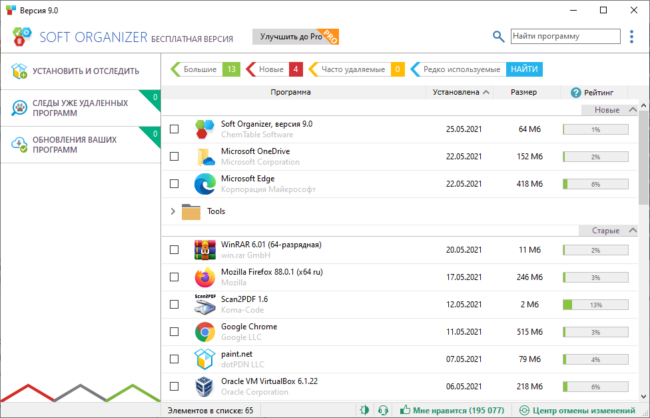
Task: Check the Soft Organizer version 9.0 checkbox
Action: (x=174, y=129)
